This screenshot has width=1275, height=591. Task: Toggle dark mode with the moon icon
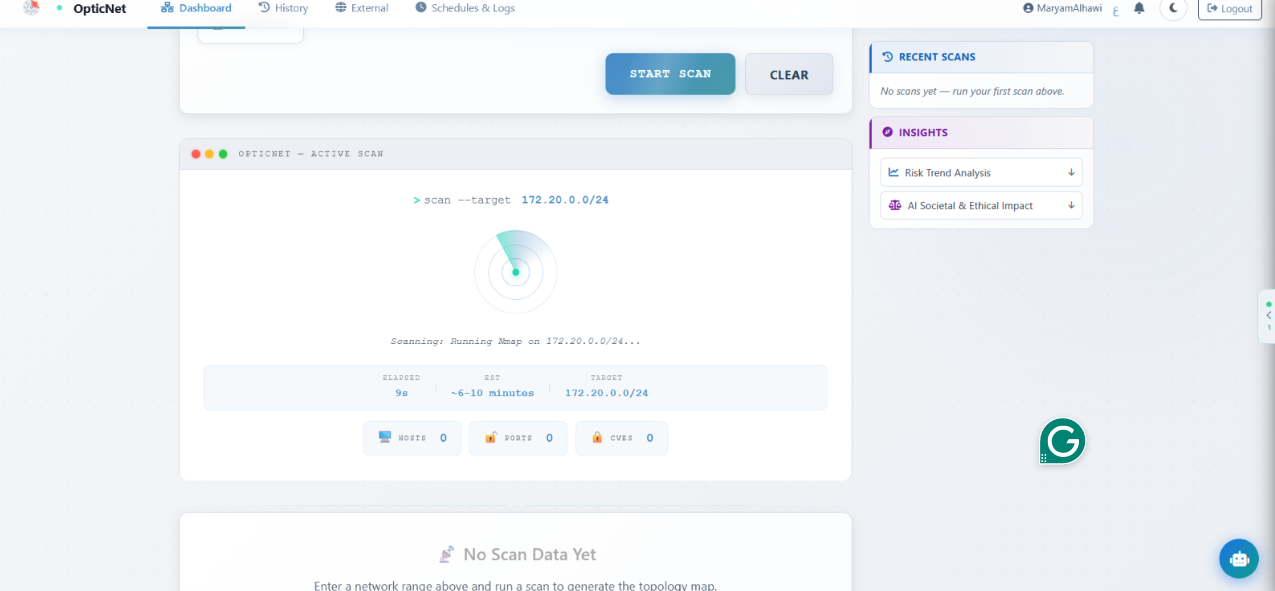coord(1173,8)
